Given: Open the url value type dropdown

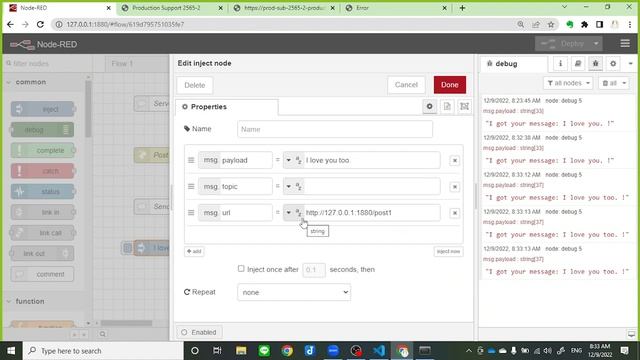Looking at the screenshot, I should (x=293, y=213).
